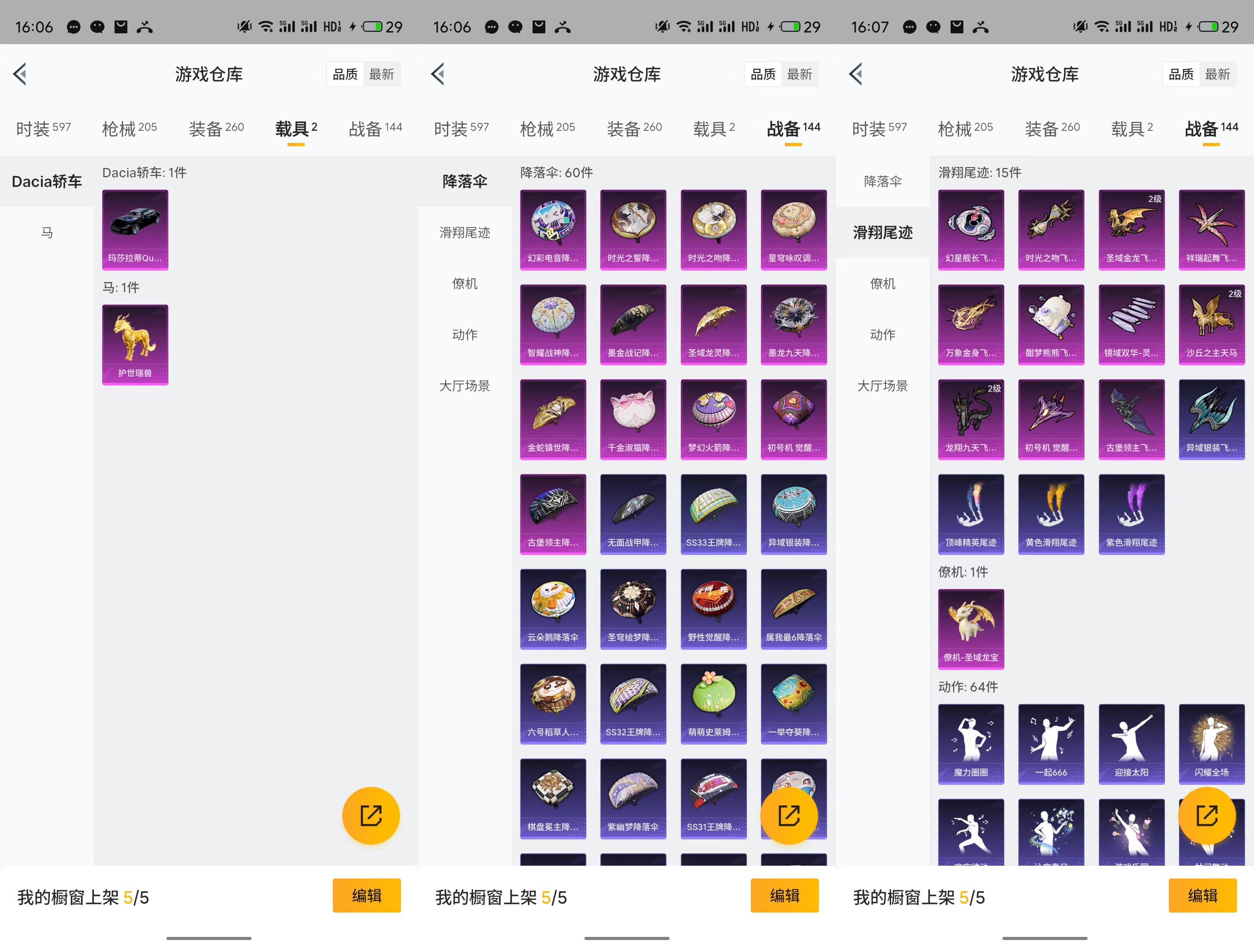This screenshot has width=1254, height=952.
Task: Tap the share floating button on middle screen
Action: (x=788, y=815)
